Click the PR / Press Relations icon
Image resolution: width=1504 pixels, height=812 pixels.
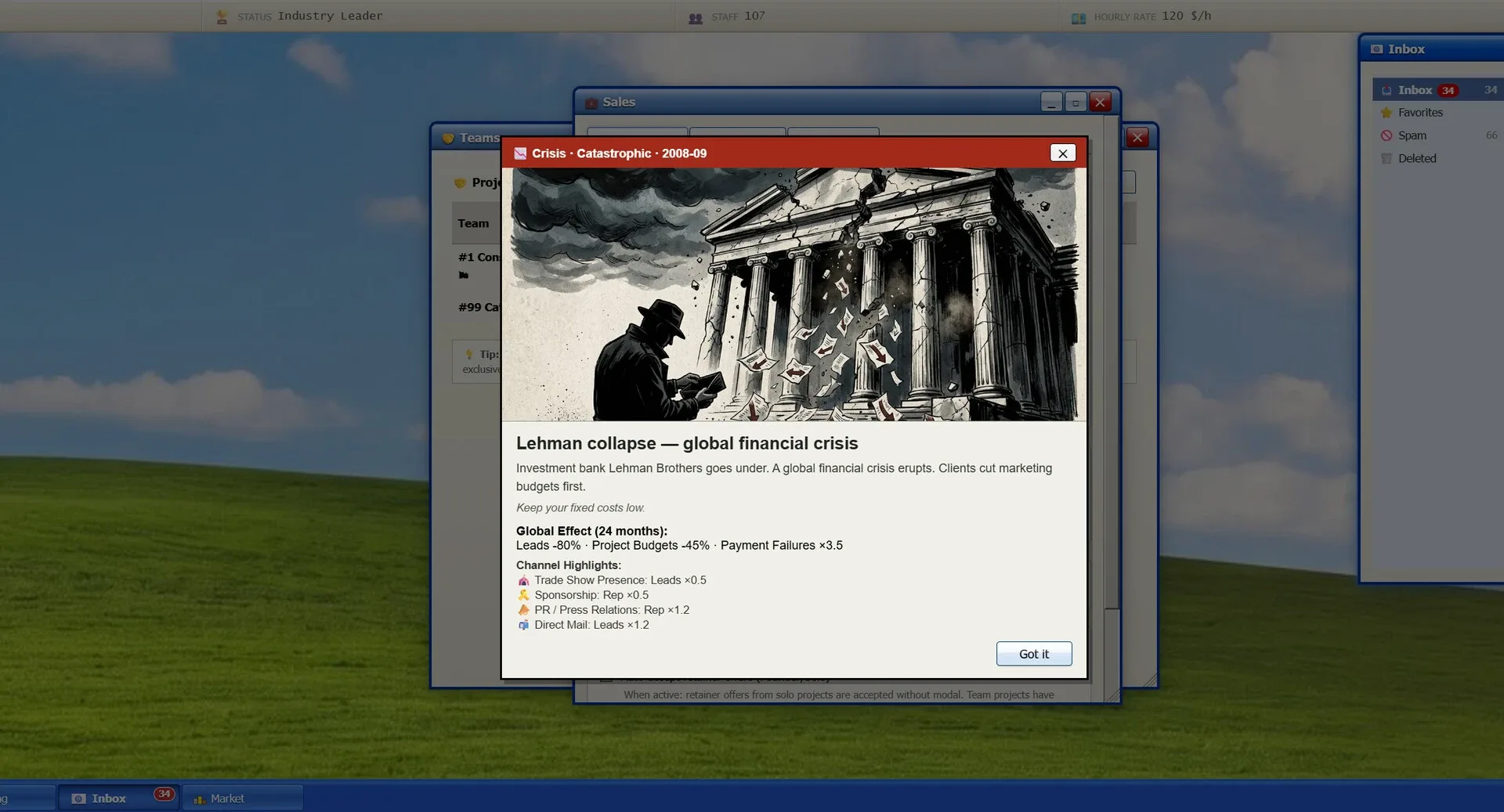point(523,610)
